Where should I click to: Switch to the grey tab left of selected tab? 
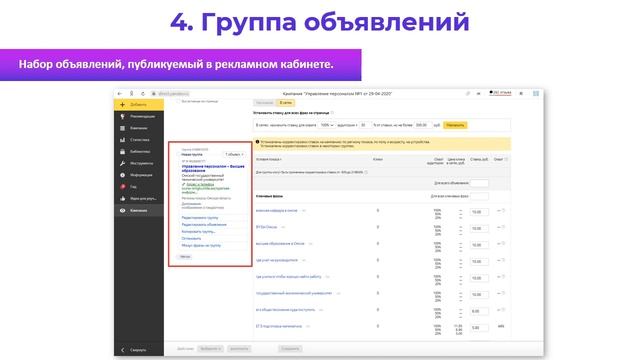click(x=264, y=103)
